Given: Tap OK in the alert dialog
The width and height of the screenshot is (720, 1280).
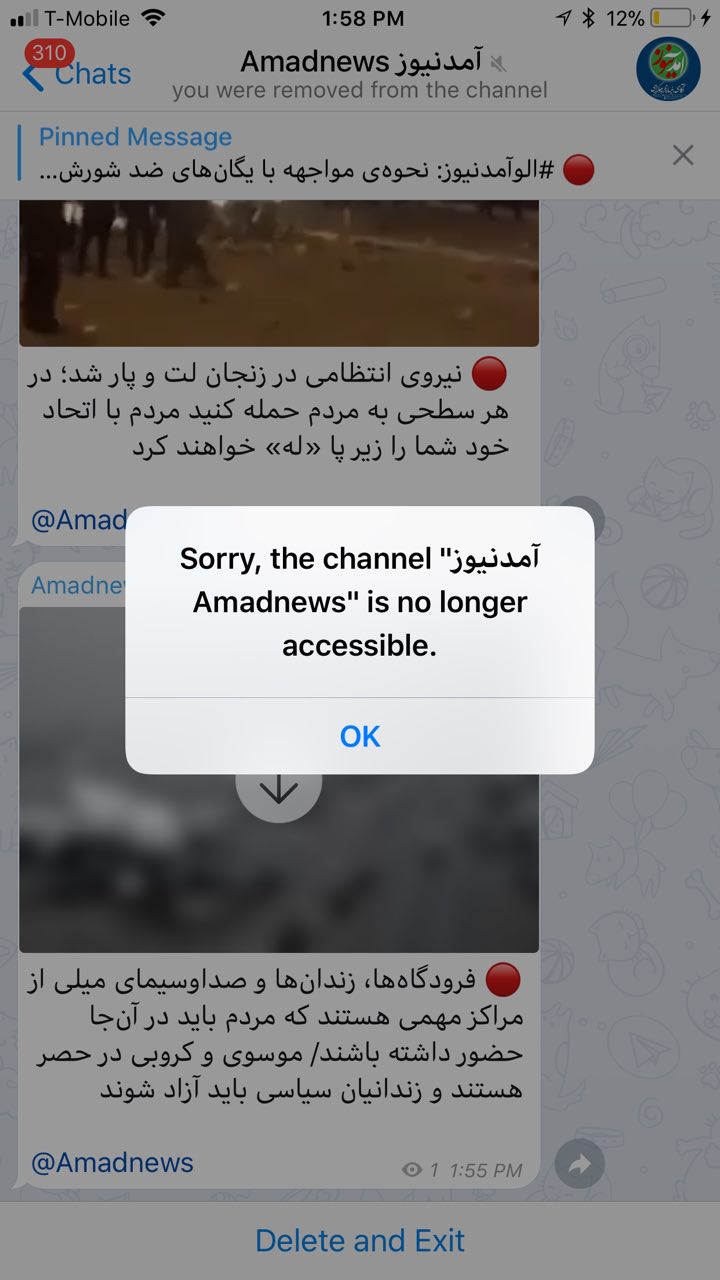Looking at the screenshot, I should tap(360, 736).
